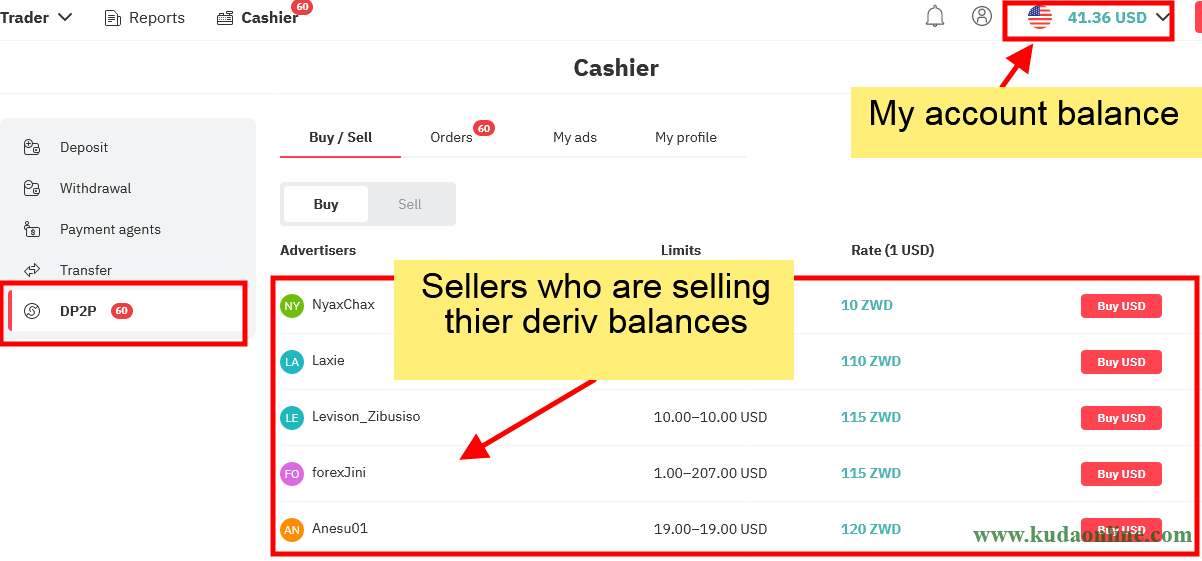Click the AN avatar for Anesu01
The height and width of the screenshot is (561, 1202).
292,530
